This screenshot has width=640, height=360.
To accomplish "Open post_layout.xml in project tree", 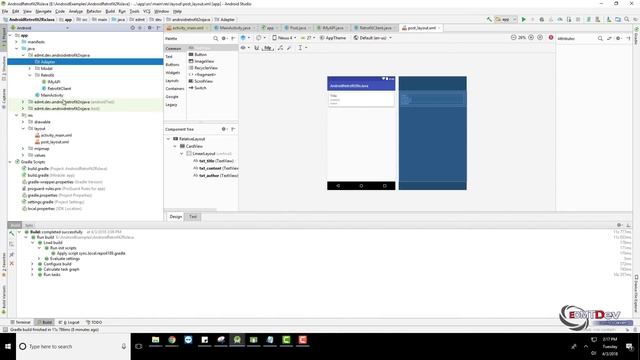I will 55,142.
